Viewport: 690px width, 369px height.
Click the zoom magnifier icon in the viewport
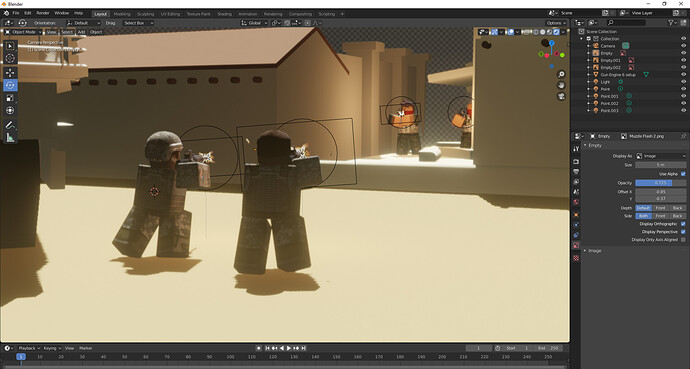tap(561, 74)
